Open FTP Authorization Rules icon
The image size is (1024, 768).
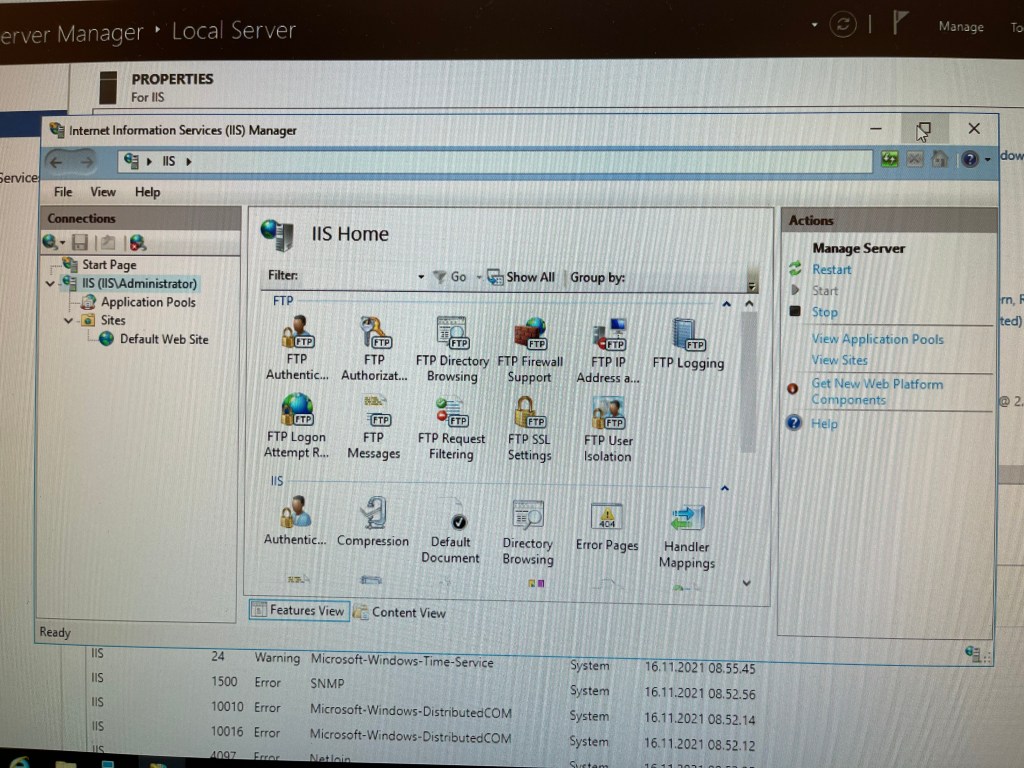[374, 335]
